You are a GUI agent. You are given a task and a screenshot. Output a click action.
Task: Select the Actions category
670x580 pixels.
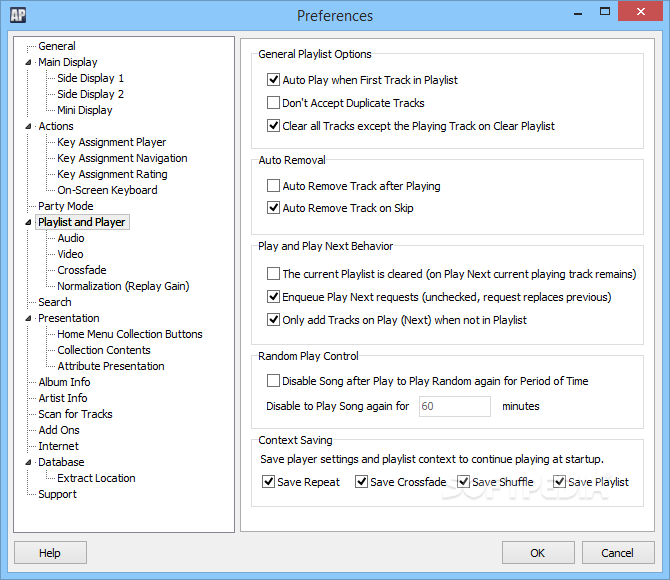[x=56, y=126]
